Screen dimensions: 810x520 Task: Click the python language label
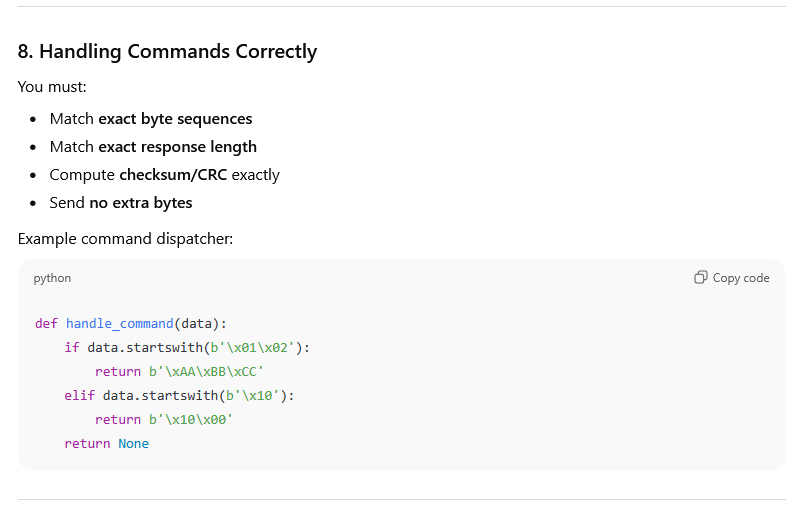(x=52, y=278)
